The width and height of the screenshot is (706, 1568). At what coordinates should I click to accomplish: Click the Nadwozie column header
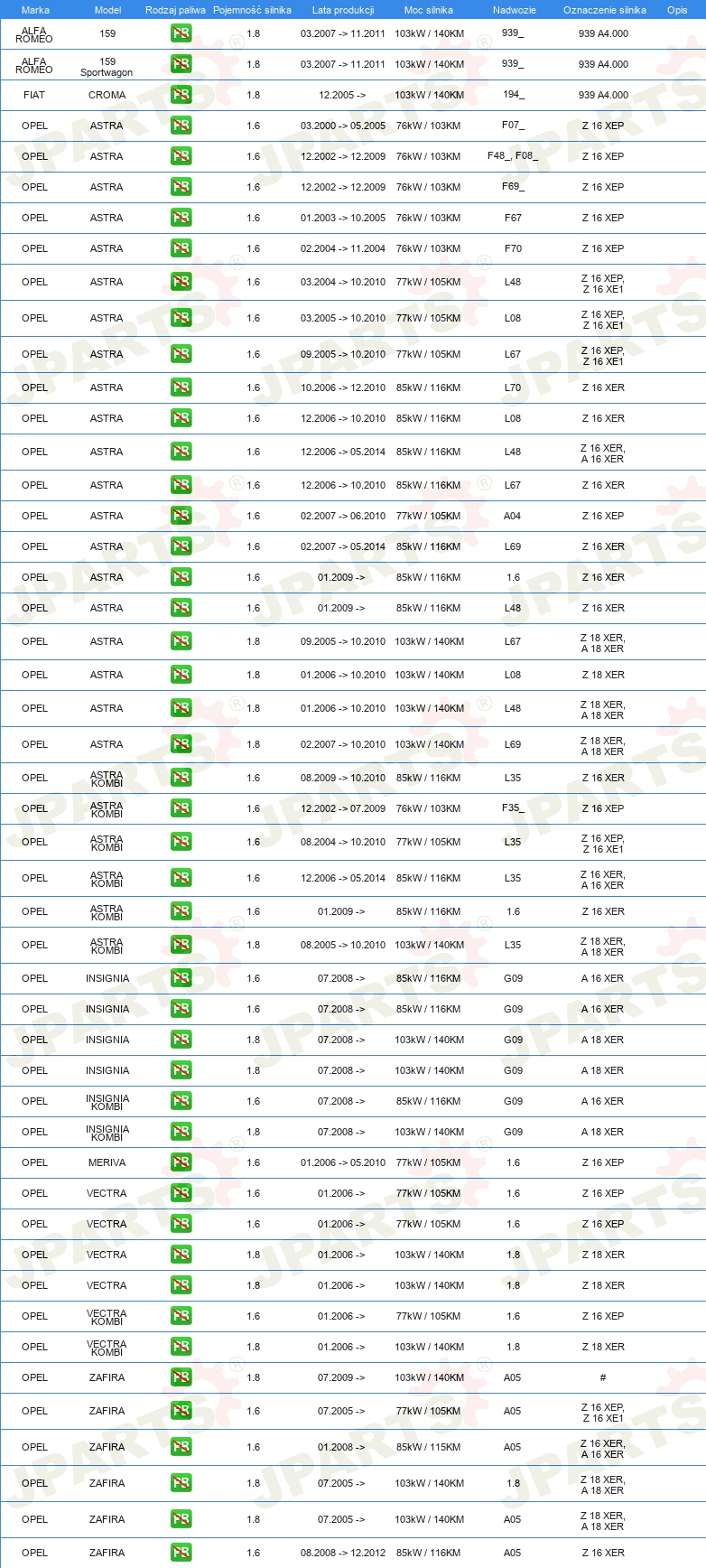tap(514, 10)
